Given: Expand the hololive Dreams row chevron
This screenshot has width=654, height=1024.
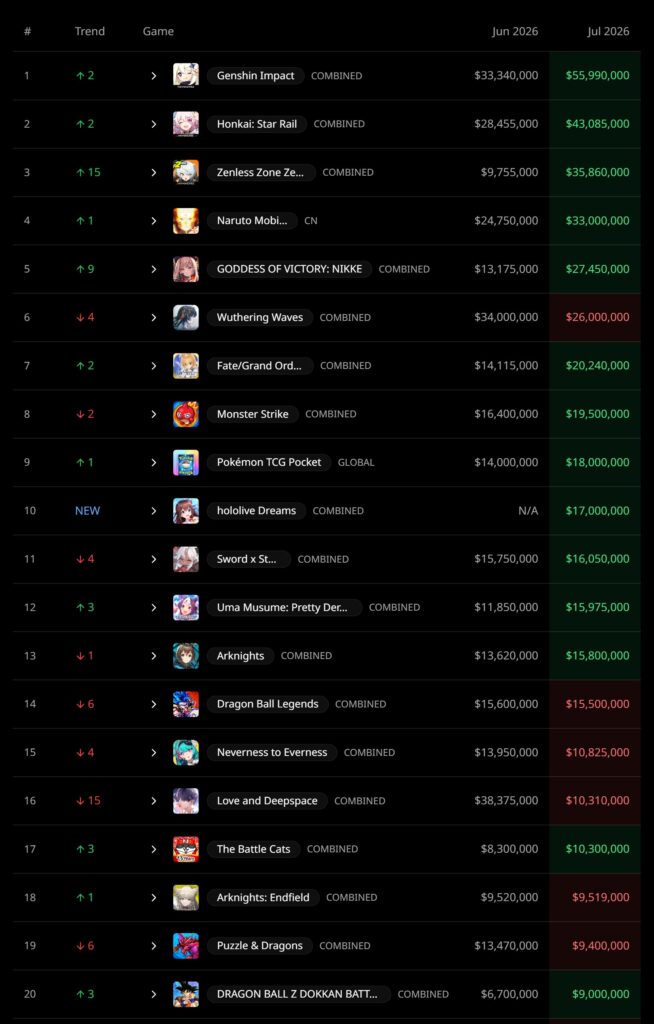Looking at the screenshot, I should tap(154, 511).
